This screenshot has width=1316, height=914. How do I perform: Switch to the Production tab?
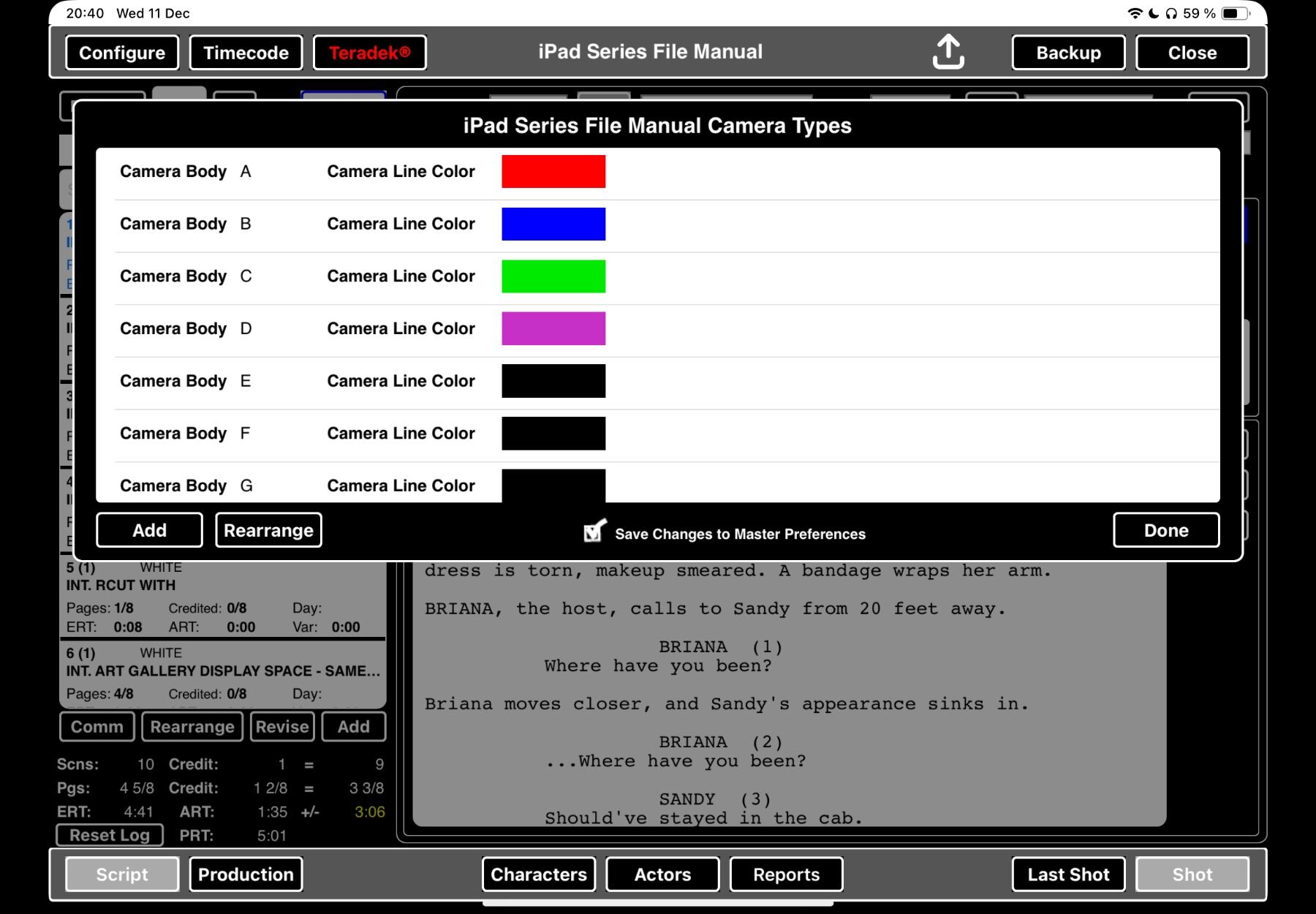[246, 875]
